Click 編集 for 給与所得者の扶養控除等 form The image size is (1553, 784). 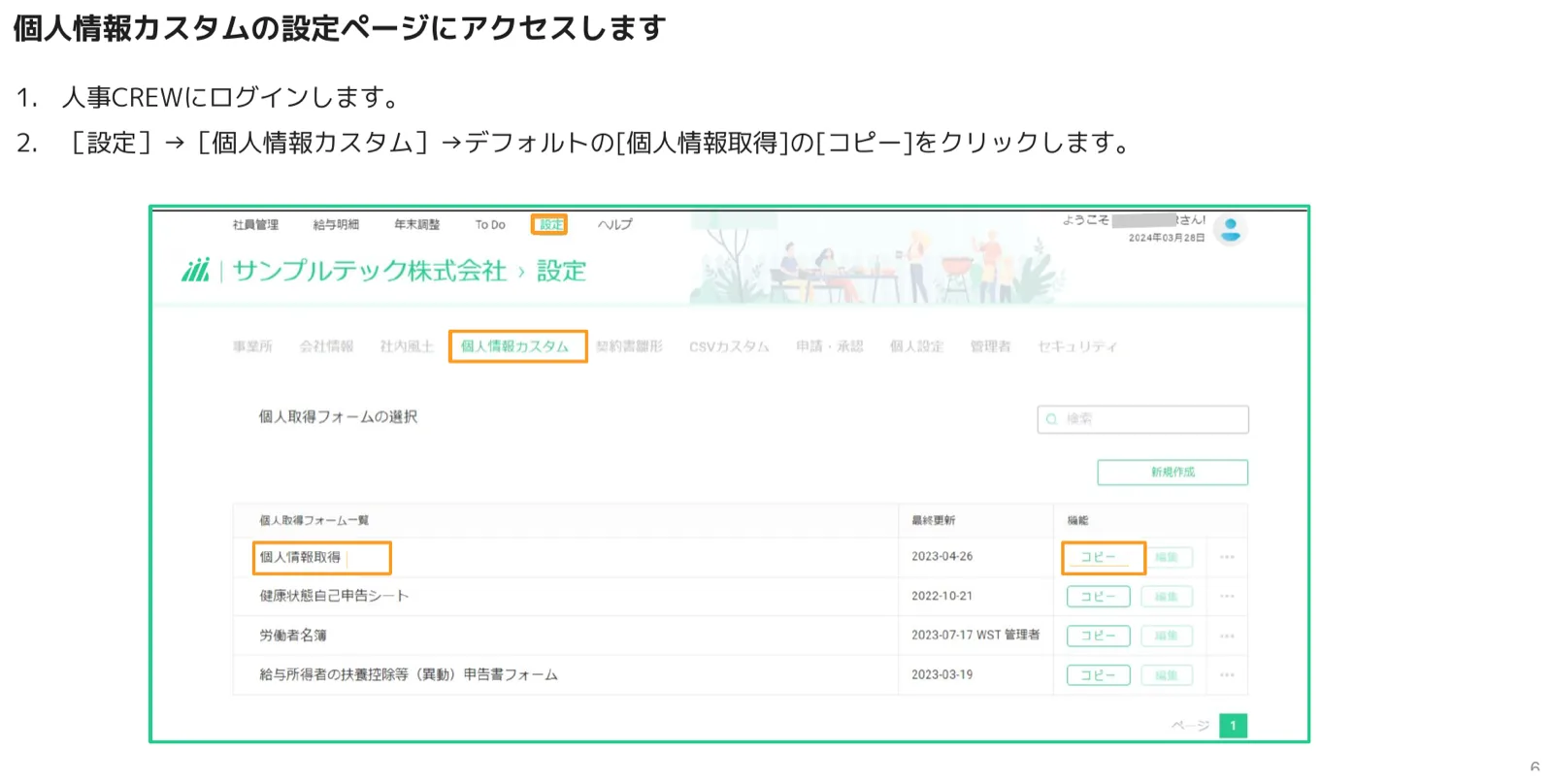[x=1167, y=675]
